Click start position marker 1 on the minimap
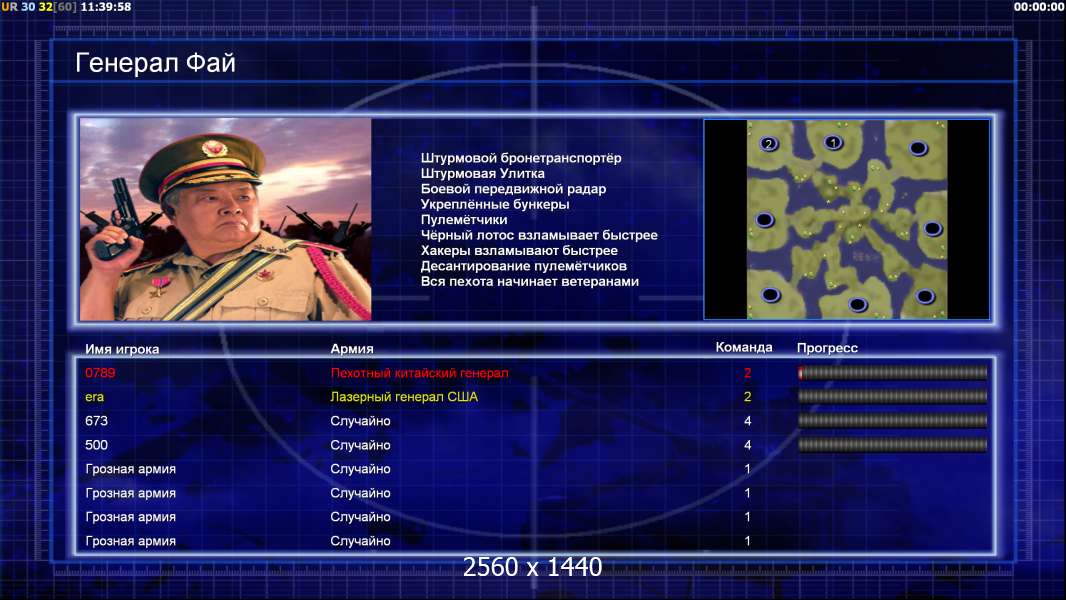1066x600 pixels. click(833, 143)
